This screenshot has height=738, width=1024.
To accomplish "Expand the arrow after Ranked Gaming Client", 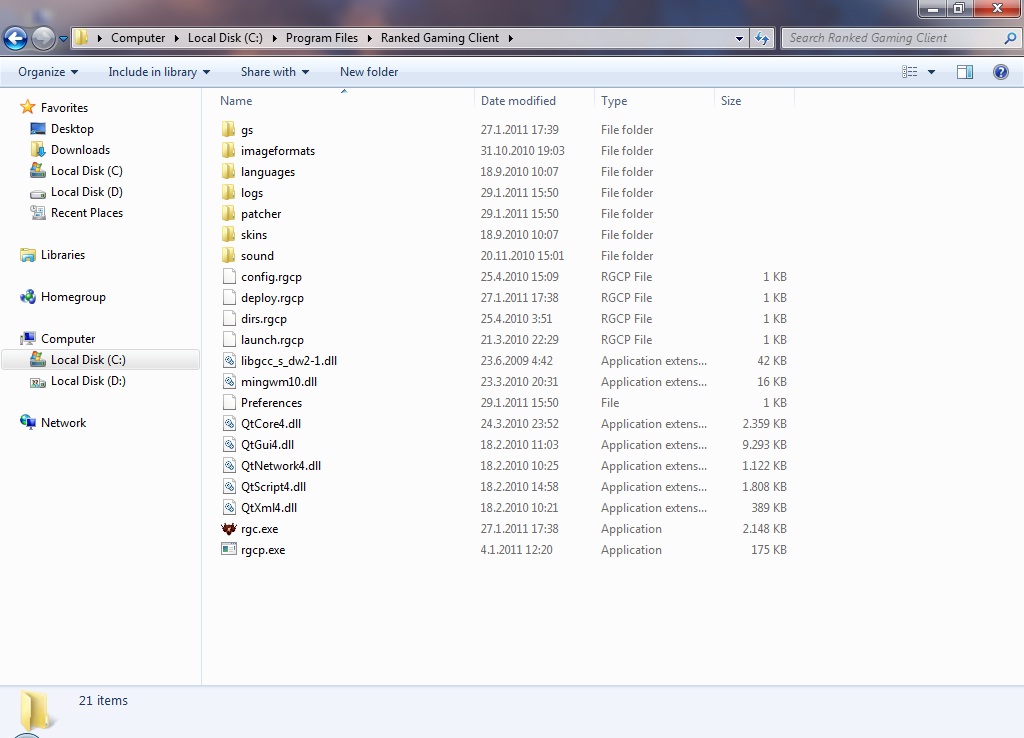I will pos(511,38).
